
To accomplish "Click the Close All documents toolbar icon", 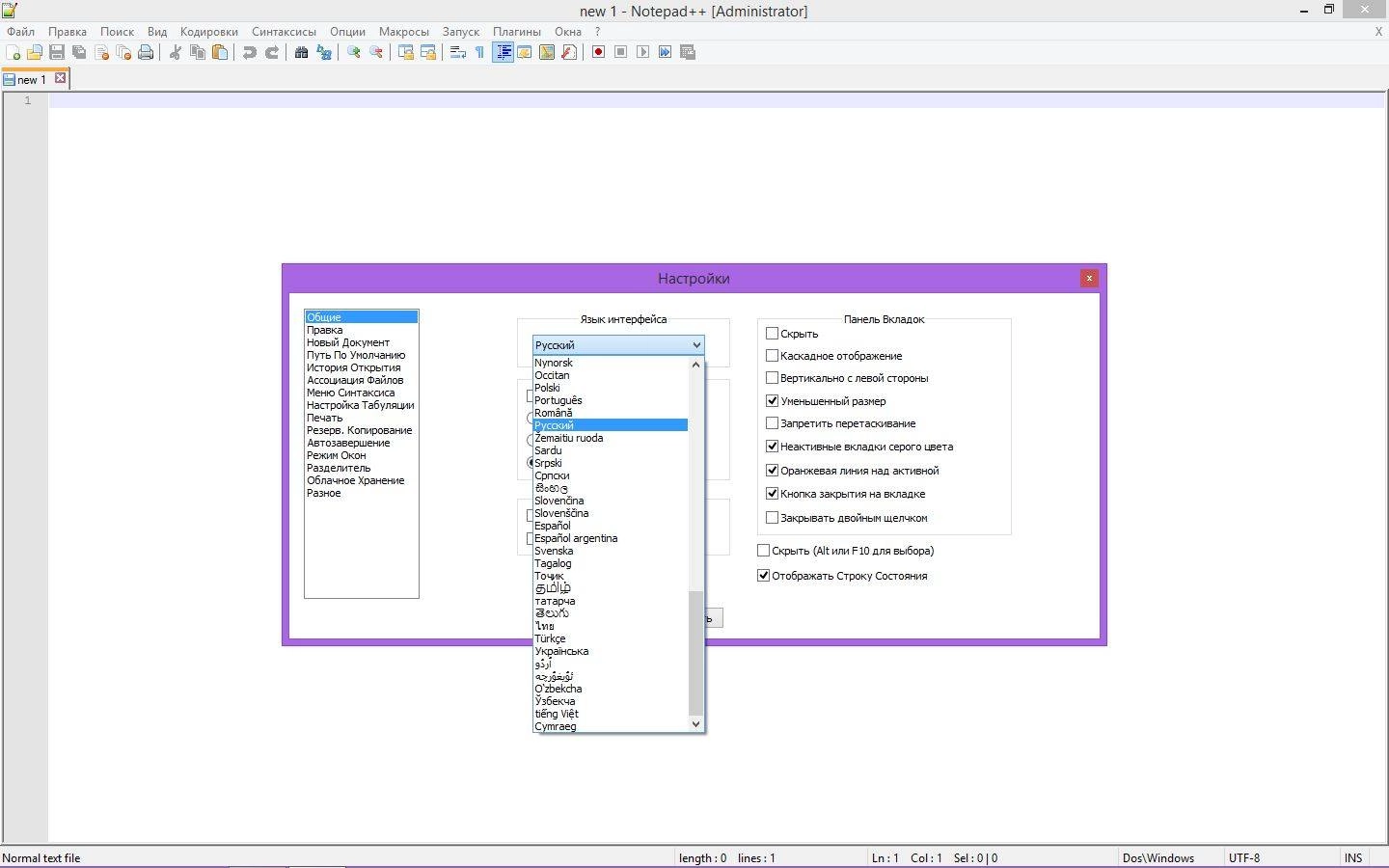I will tap(123, 52).
